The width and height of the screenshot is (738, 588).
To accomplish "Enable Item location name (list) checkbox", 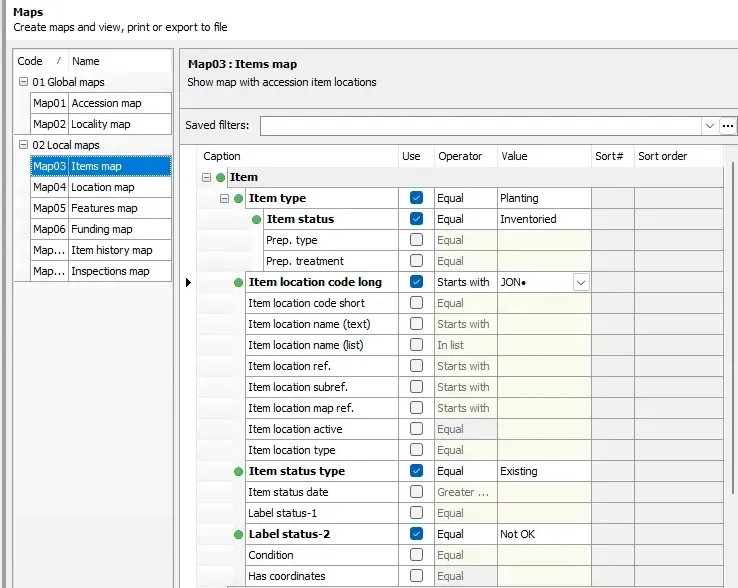I will (416, 345).
